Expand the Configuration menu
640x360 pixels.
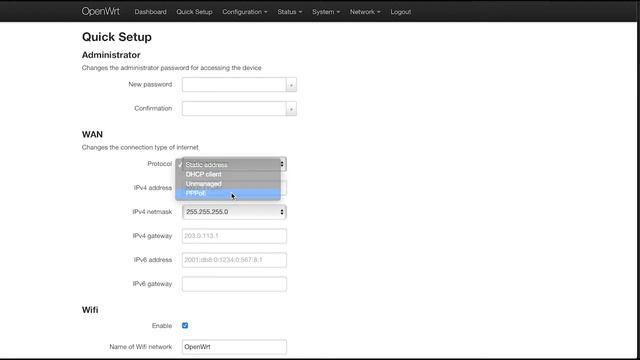[x=244, y=12]
